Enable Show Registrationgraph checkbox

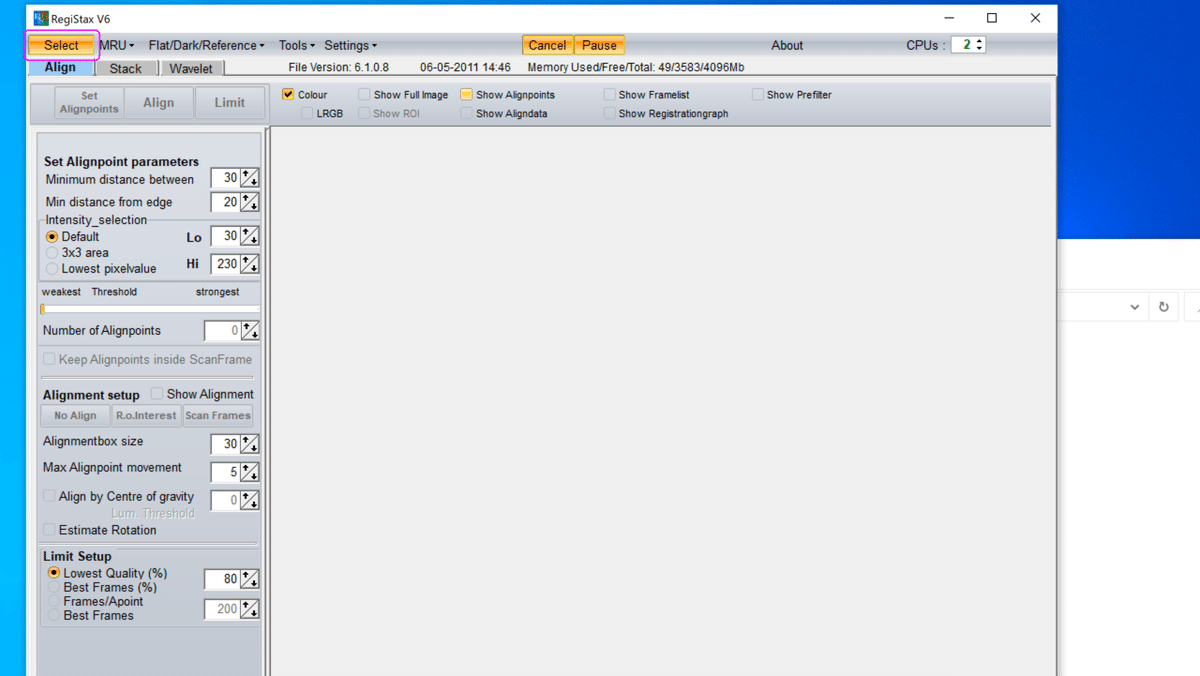[x=609, y=114]
